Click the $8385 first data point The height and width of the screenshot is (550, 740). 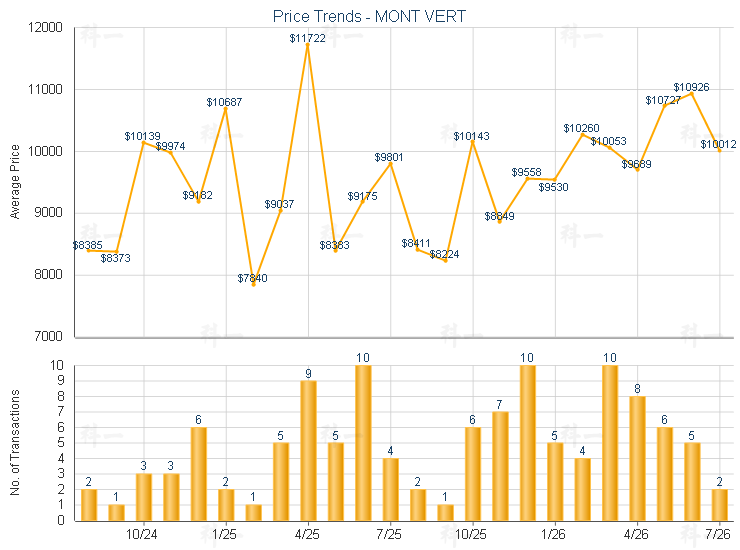pos(89,251)
